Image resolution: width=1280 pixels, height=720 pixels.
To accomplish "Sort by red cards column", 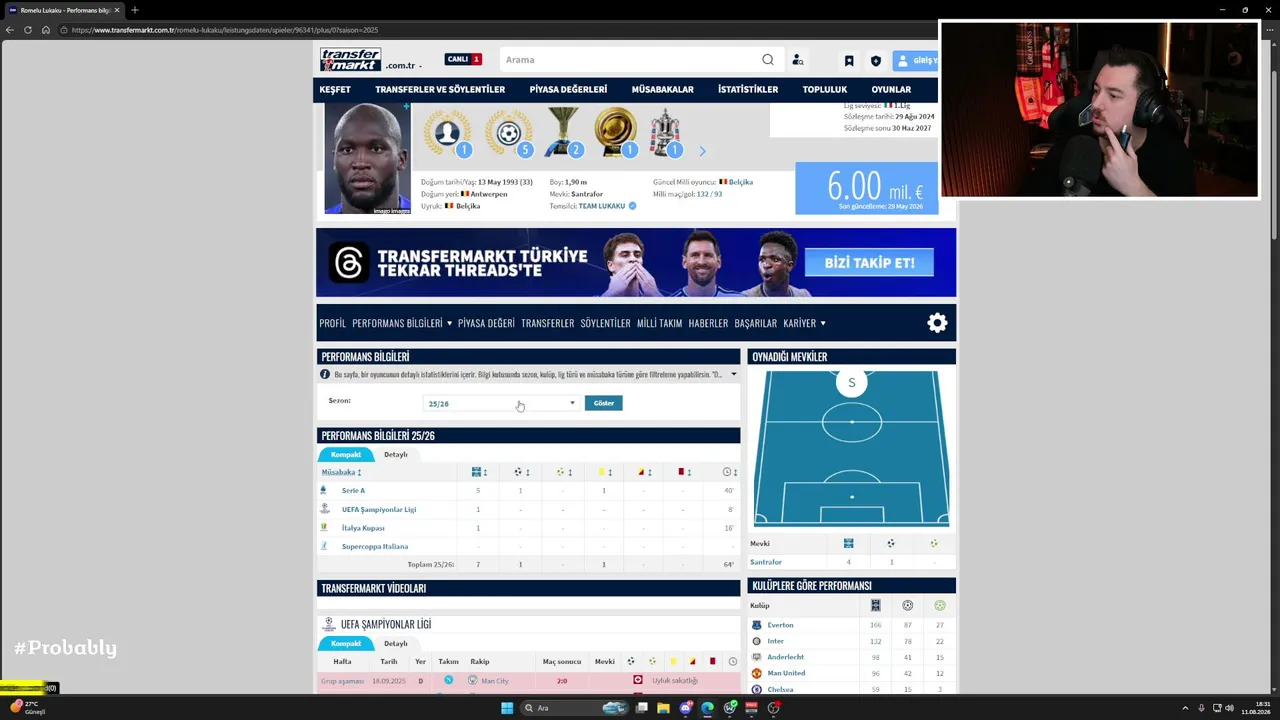I will pos(685,472).
